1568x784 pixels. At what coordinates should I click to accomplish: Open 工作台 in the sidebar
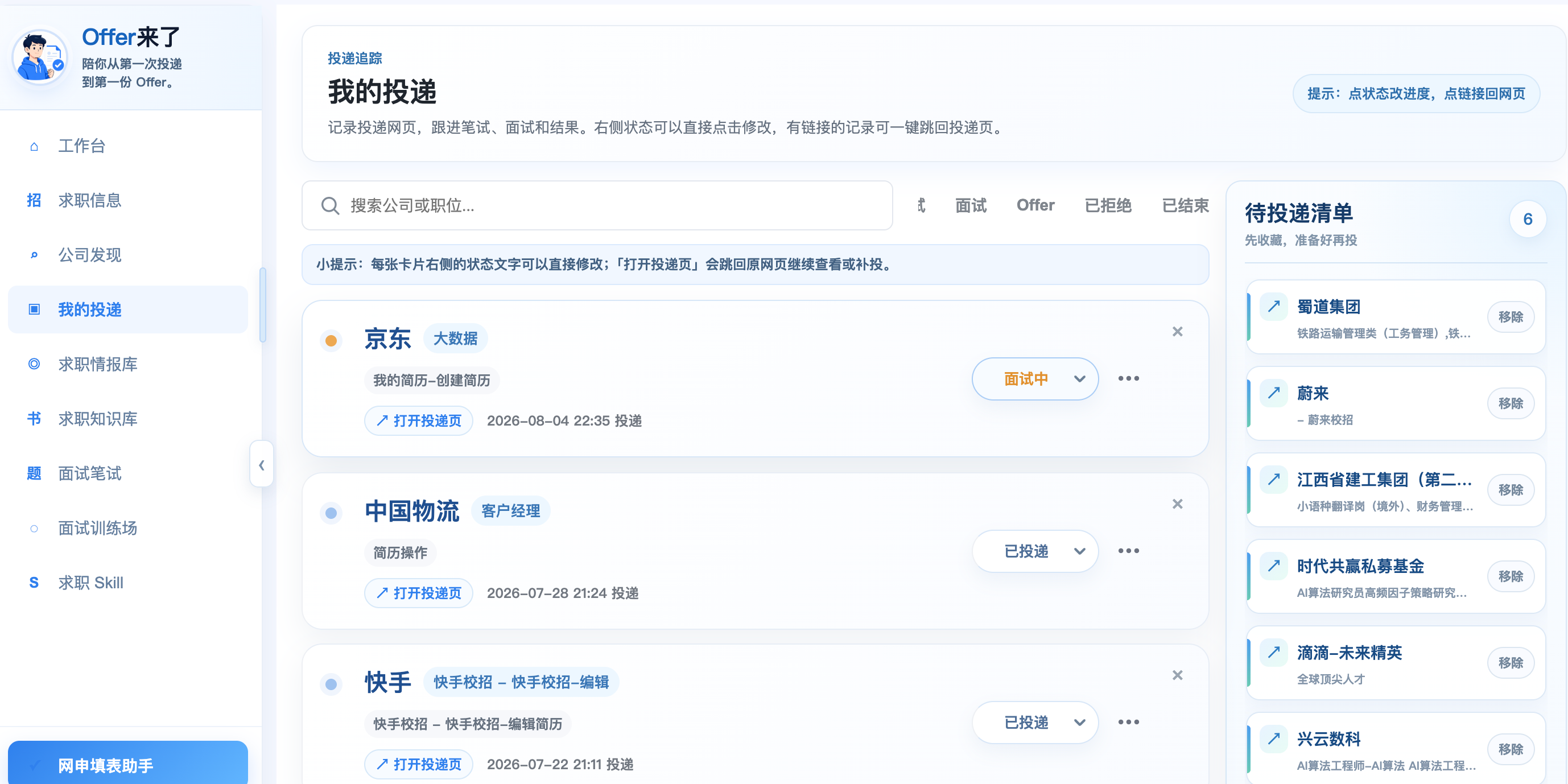point(128,146)
